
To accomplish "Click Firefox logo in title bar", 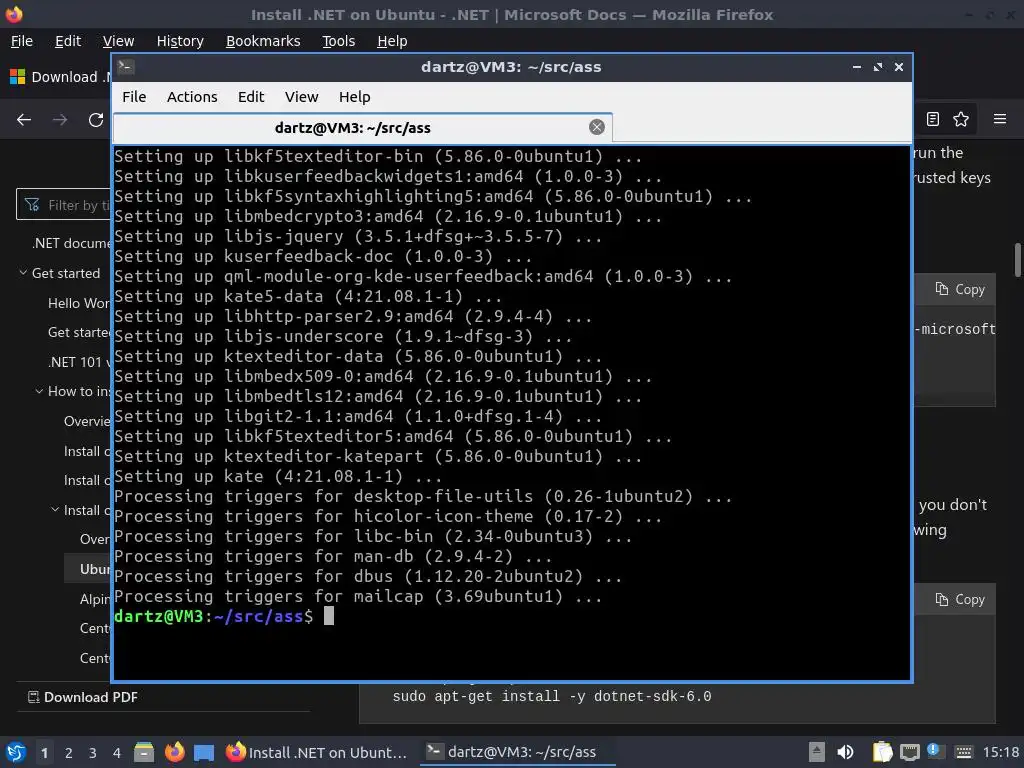I will (14, 14).
